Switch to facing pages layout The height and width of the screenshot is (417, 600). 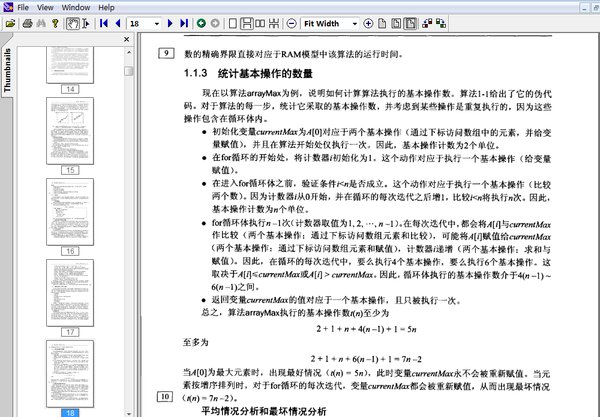[x=260, y=24]
